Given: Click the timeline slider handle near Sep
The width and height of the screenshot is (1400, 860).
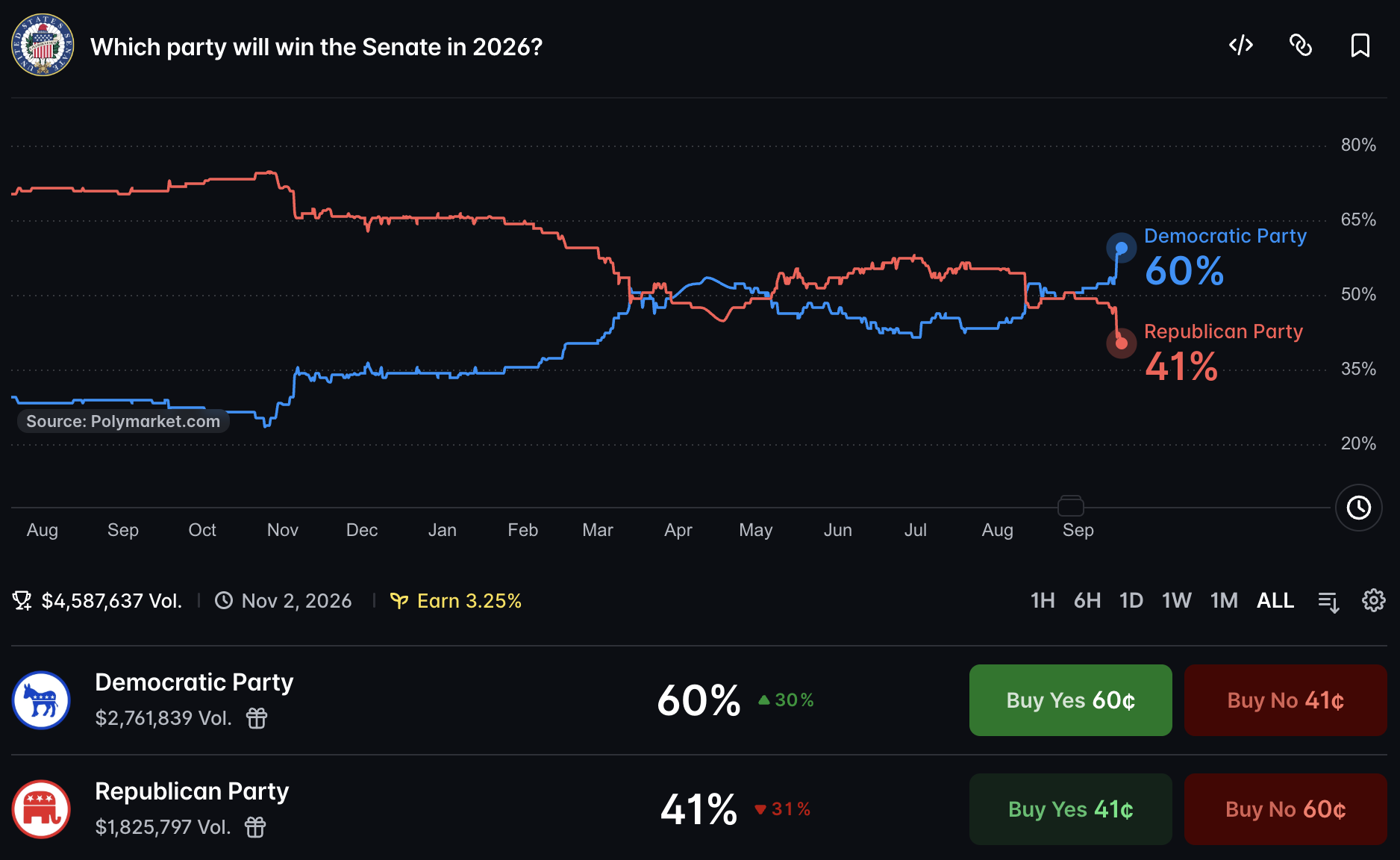Looking at the screenshot, I should click(1070, 506).
